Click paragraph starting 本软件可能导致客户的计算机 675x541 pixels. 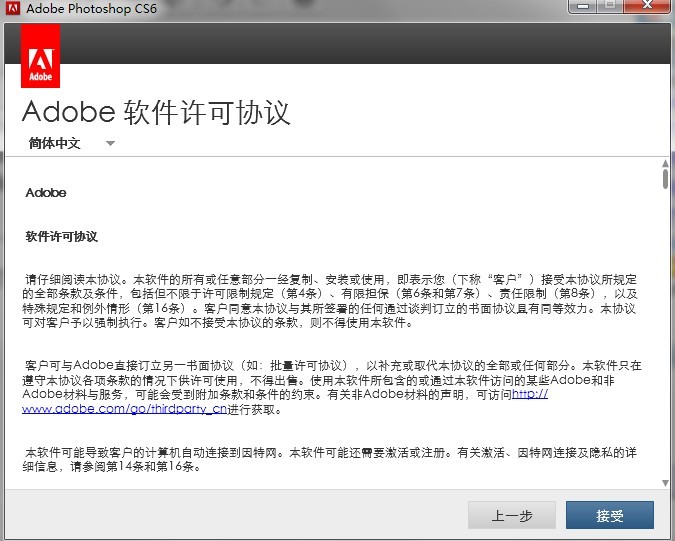[329, 459]
